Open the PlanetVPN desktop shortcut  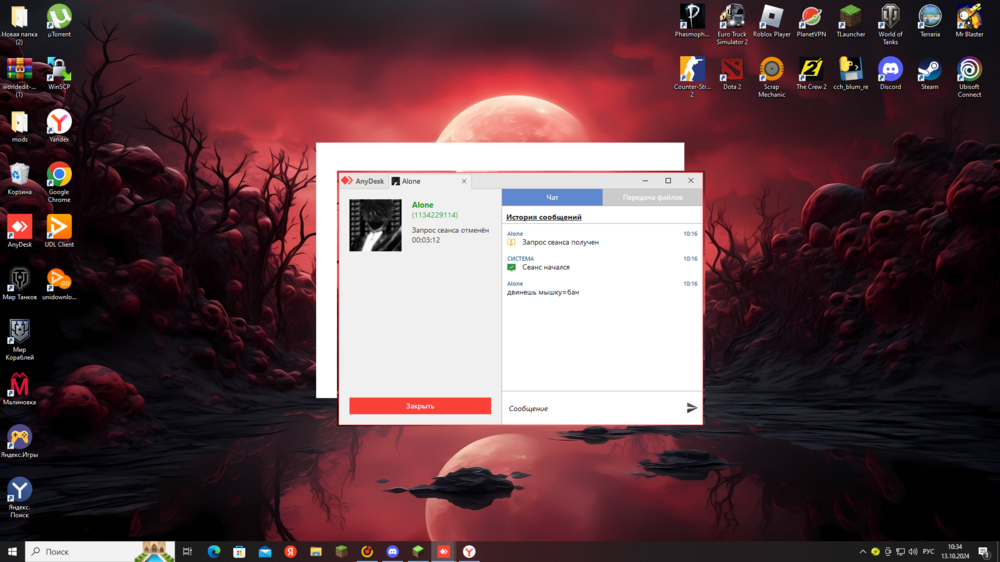[811, 20]
